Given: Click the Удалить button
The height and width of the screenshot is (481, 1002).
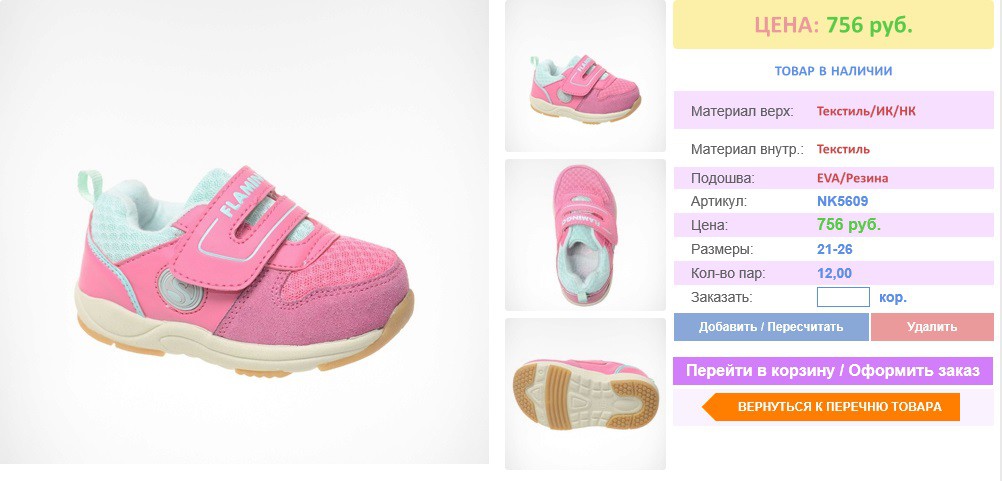Looking at the screenshot, I should click(932, 327).
